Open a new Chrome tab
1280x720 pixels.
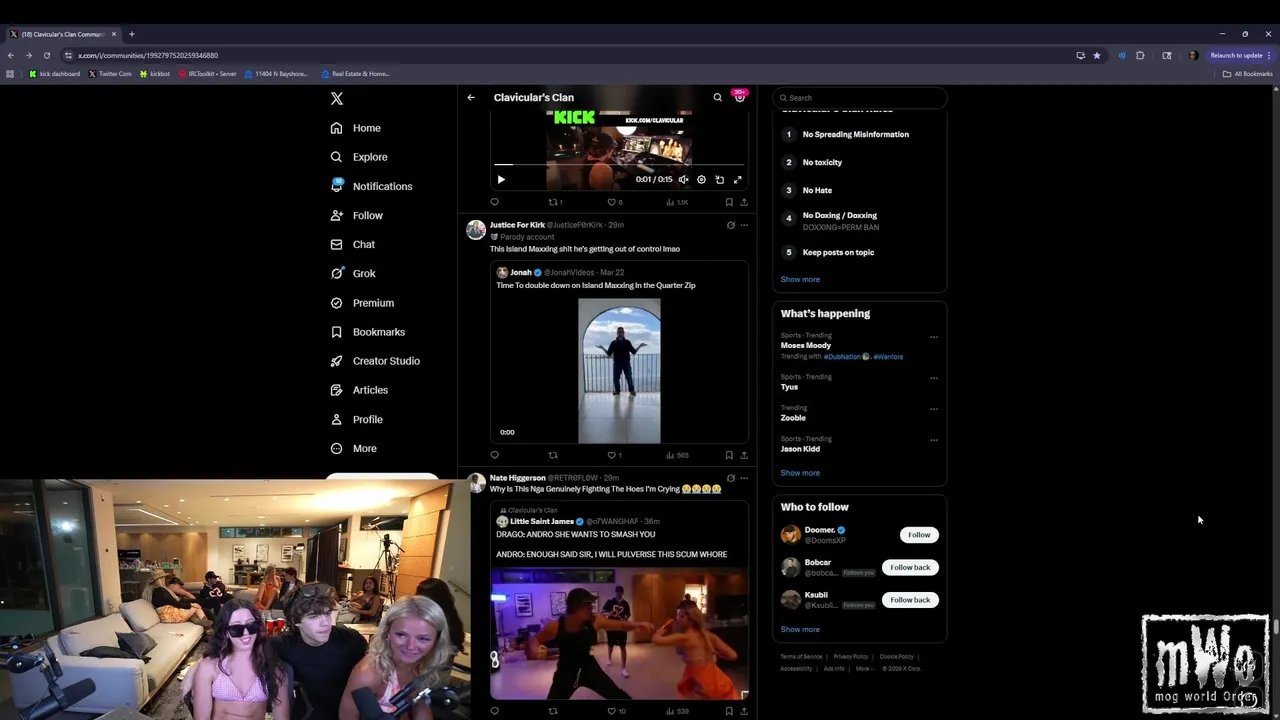tap(131, 34)
